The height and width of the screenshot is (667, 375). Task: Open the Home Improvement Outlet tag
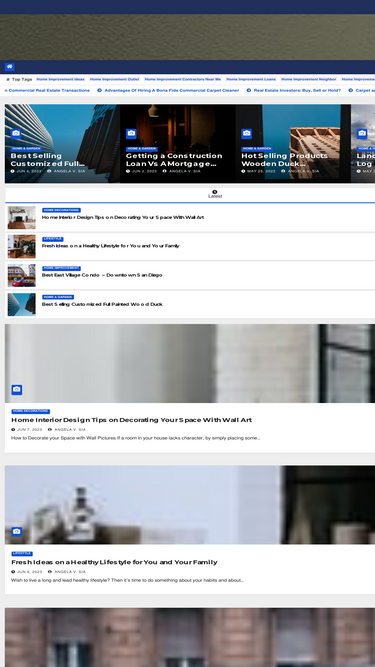tap(114, 79)
